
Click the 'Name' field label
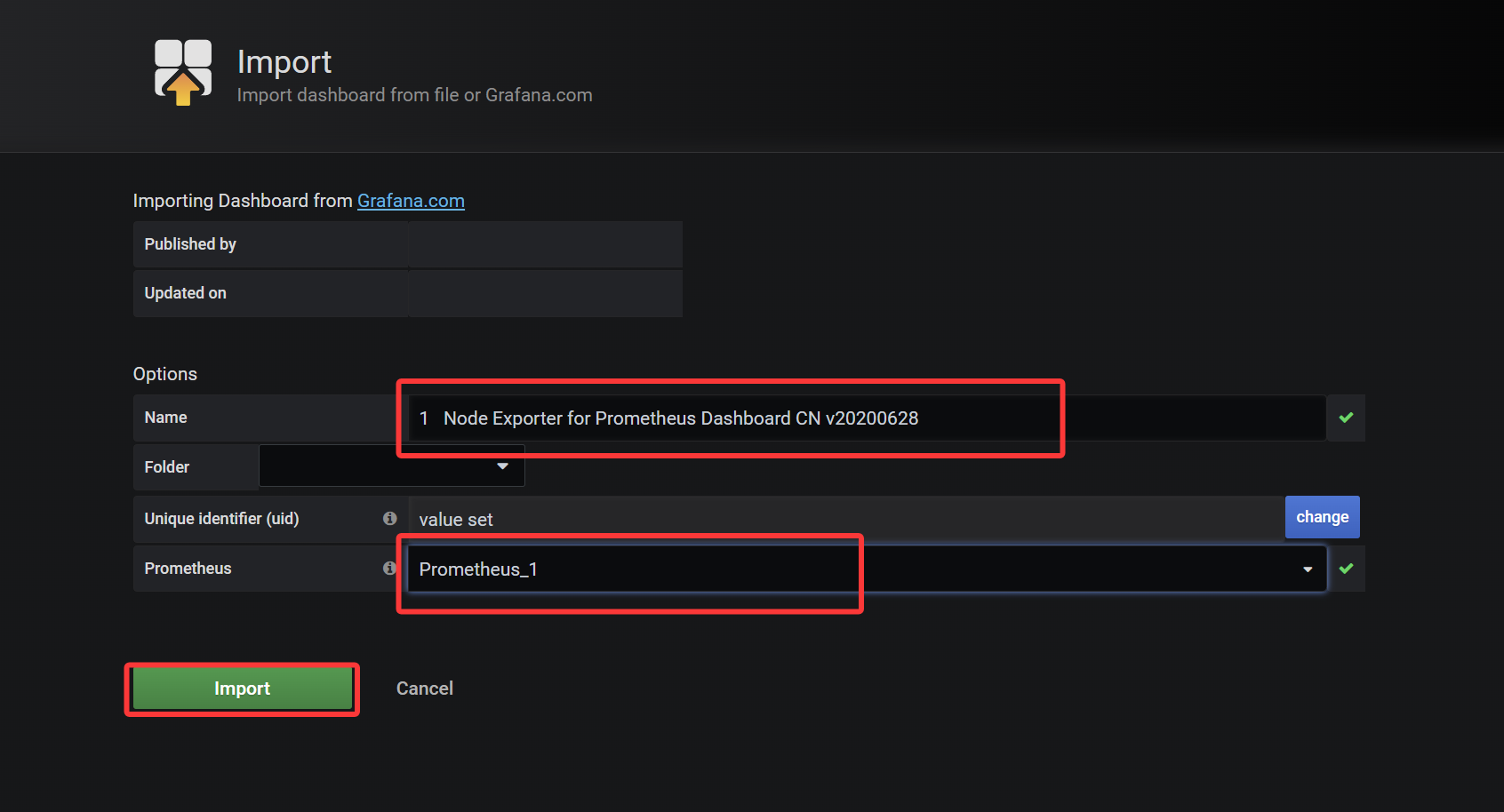(166, 418)
